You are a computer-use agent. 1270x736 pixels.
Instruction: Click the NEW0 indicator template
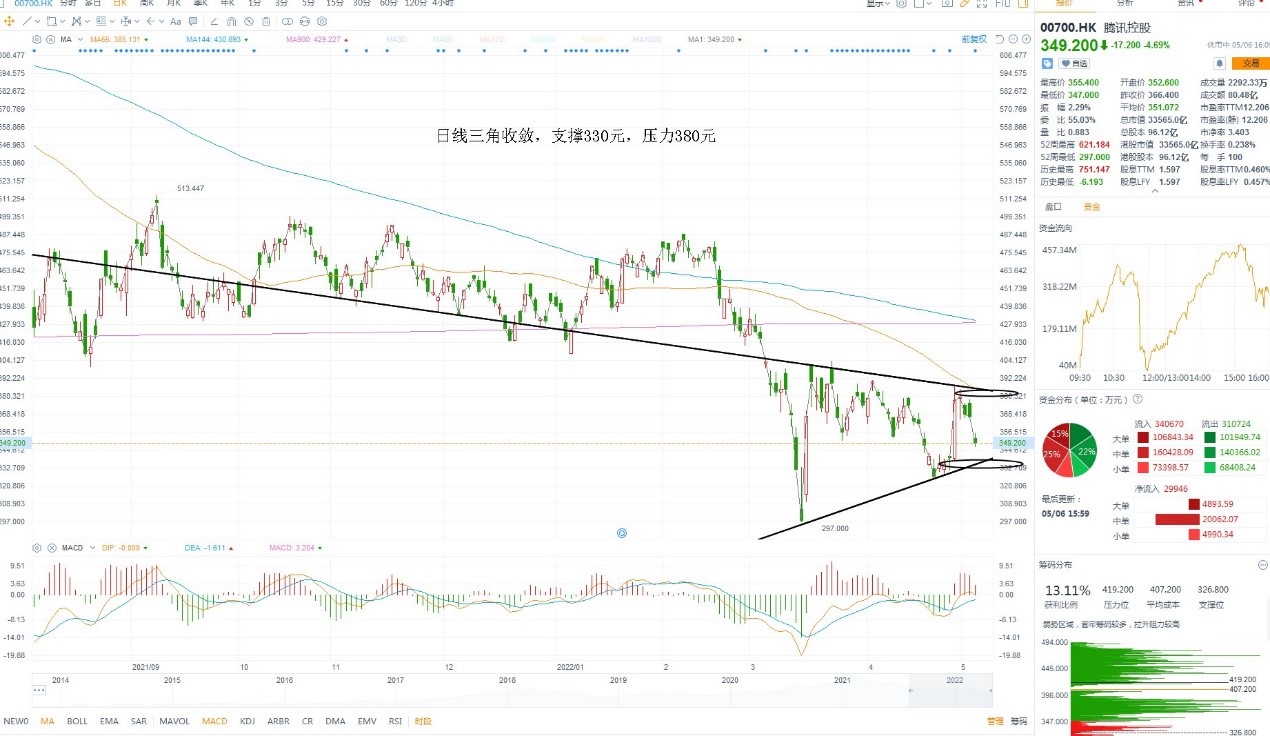tap(16, 721)
